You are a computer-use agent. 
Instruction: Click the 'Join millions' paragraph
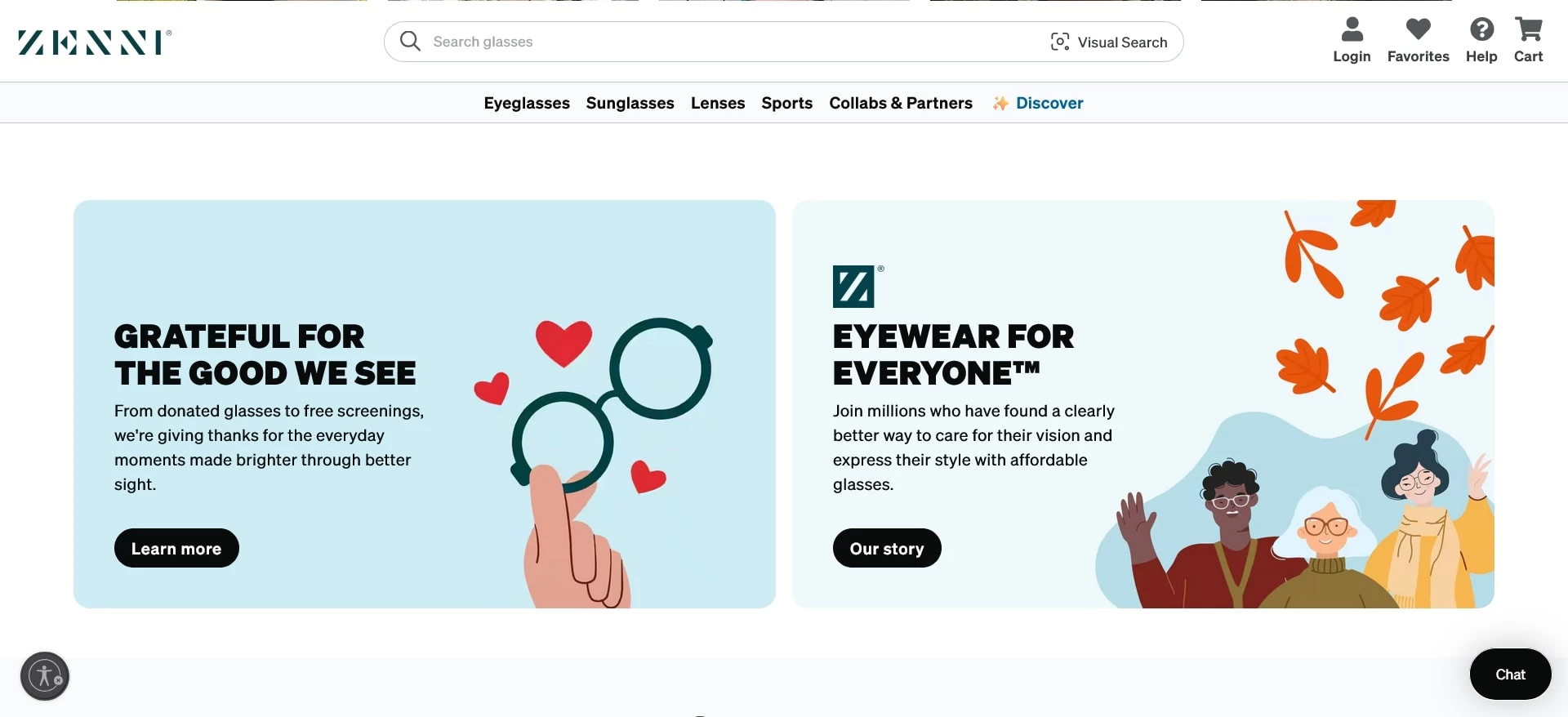[x=973, y=448]
